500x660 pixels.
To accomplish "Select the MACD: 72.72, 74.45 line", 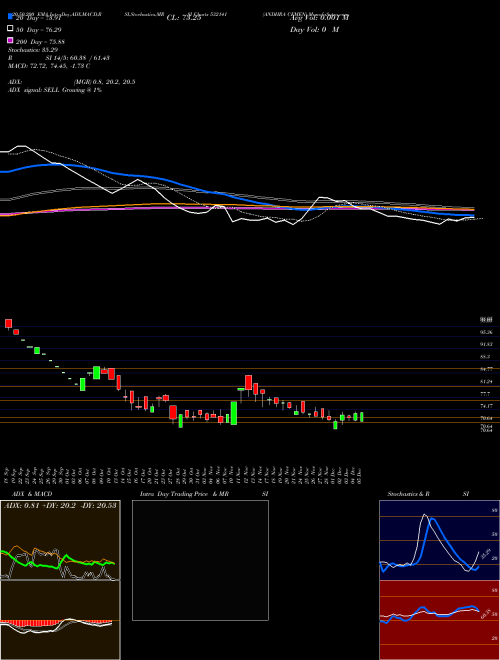I will [x=48, y=66].
